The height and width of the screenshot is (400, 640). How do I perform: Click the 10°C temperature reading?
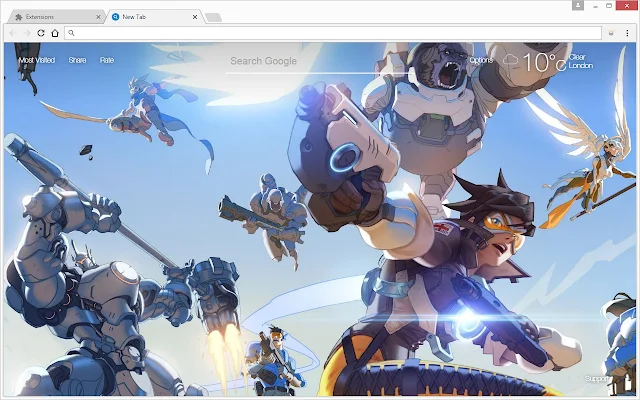click(544, 62)
